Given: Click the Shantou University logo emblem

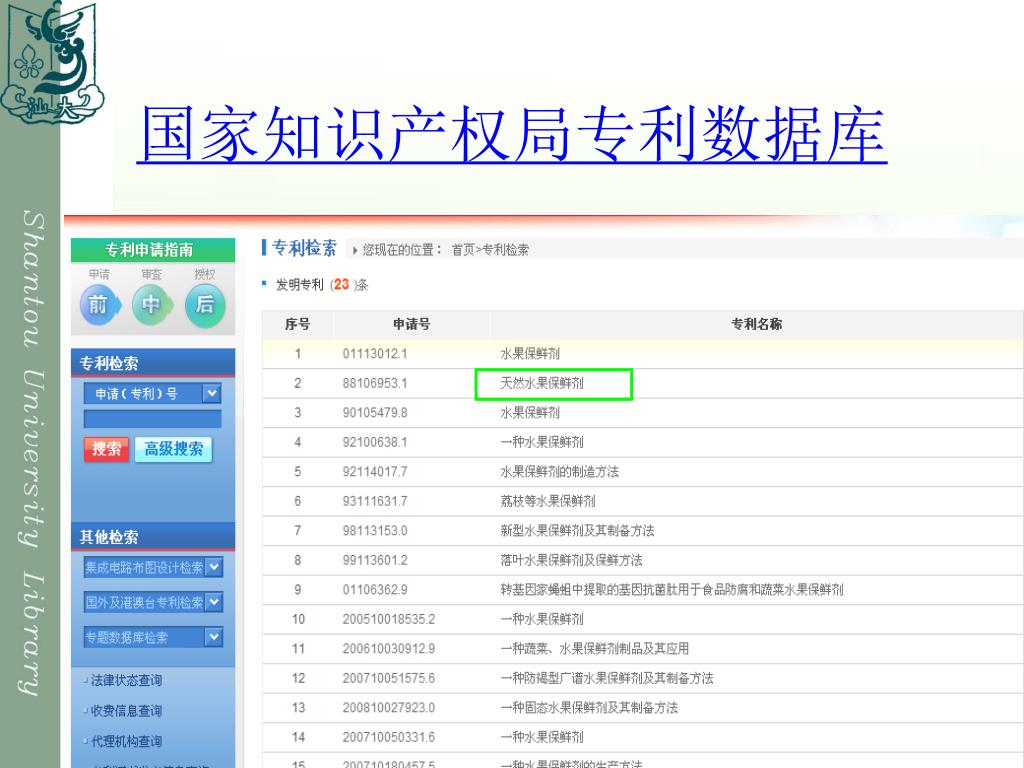Looking at the screenshot, I should click(52, 63).
